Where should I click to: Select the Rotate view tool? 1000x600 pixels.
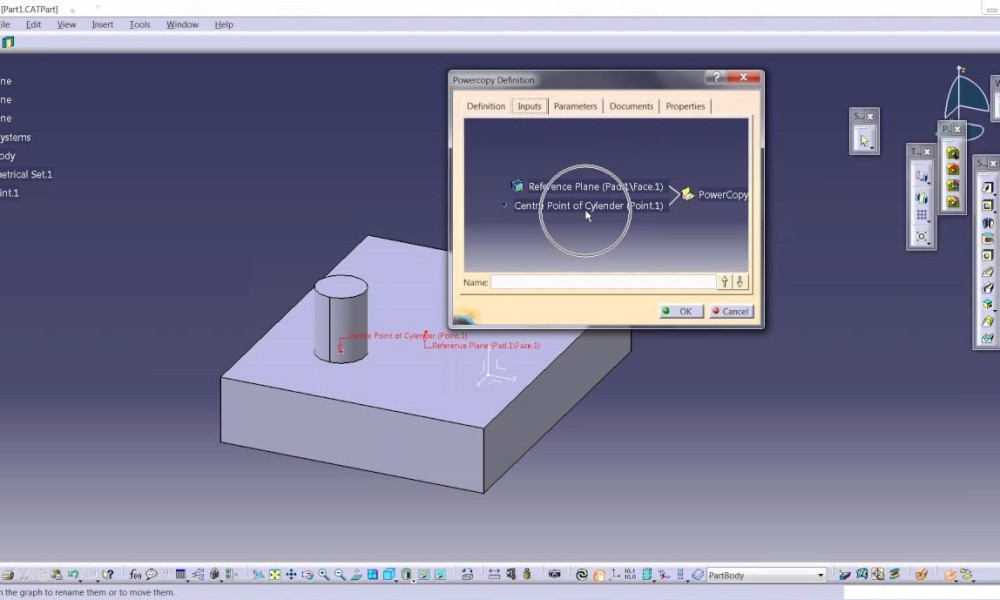coord(307,574)
